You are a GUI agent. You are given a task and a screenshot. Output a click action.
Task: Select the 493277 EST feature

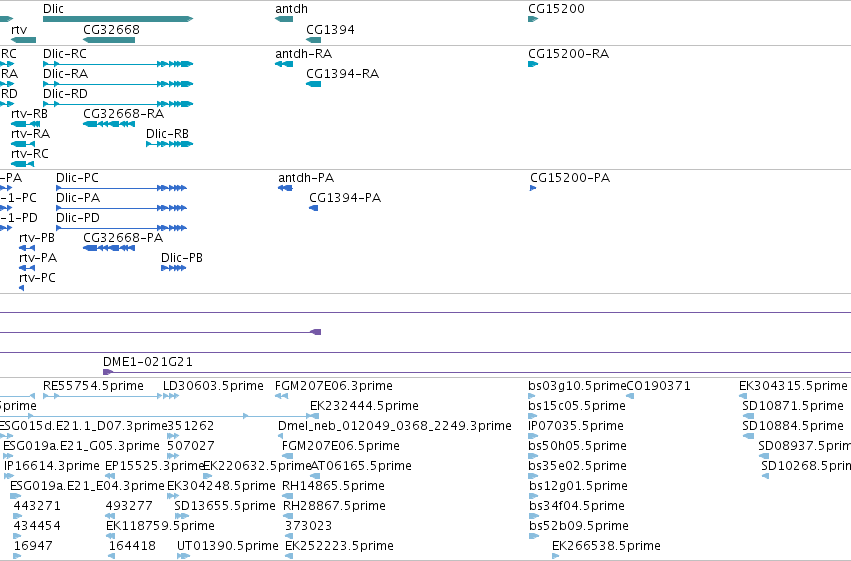click(x=110, y=516)
